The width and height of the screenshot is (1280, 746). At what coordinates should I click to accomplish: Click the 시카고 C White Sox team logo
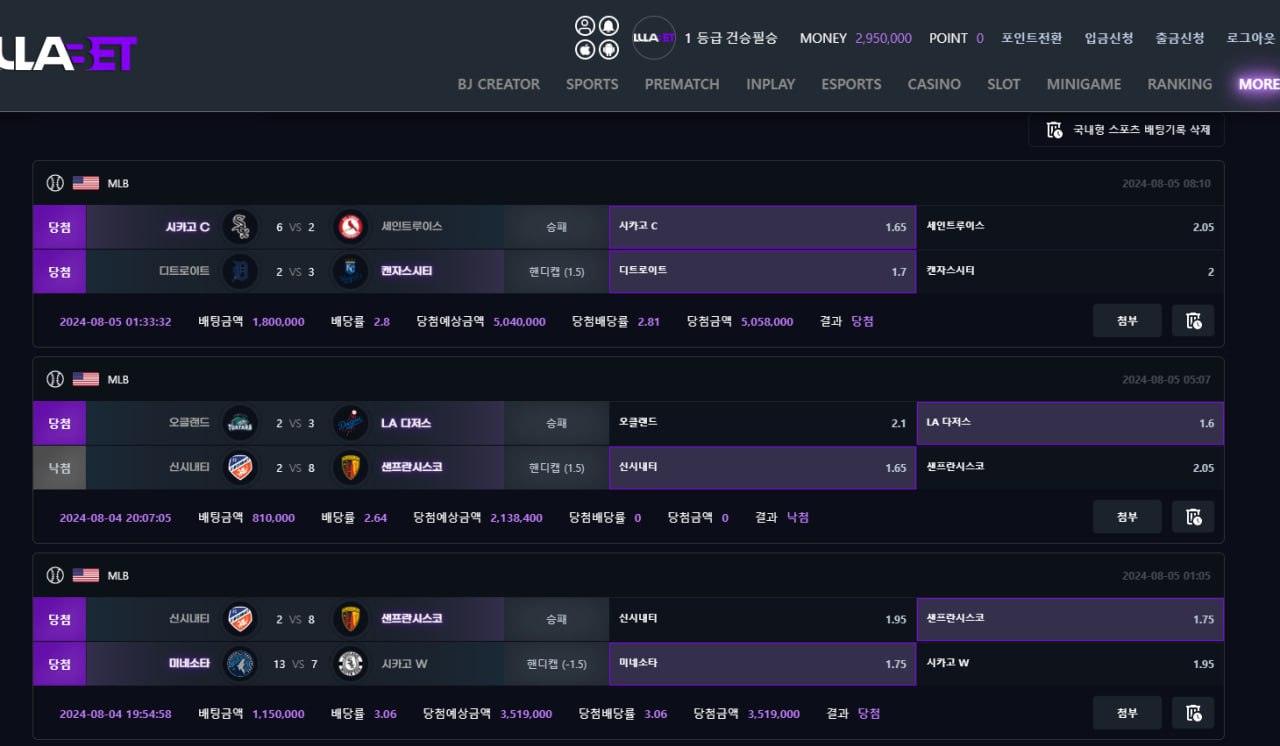(240, 227)
